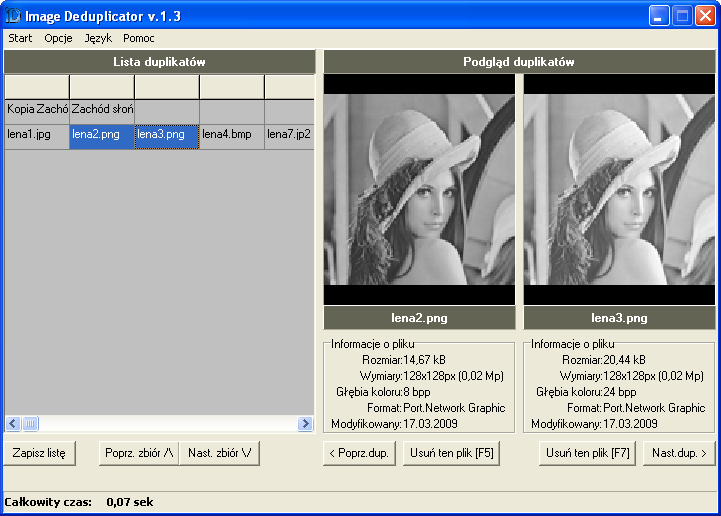The height and width of the screenshot is (516, 721).
Task: Click the < Poprz.dup. button
Action: pos(359,453)
